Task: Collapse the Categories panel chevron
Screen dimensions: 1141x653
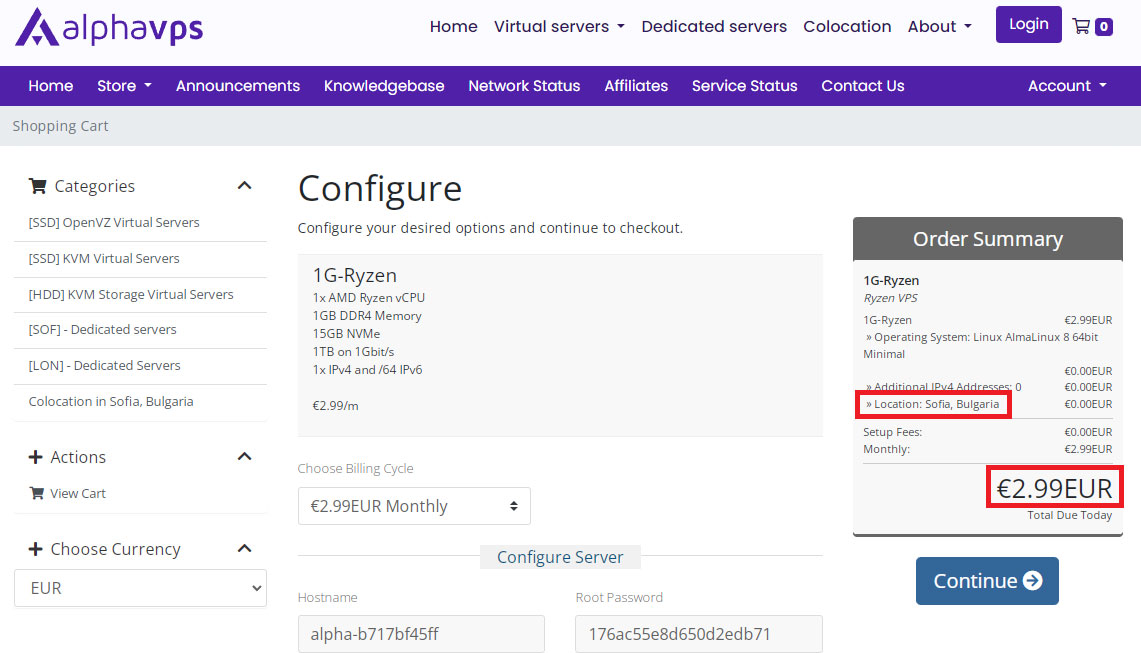Action: click(244, 186)
